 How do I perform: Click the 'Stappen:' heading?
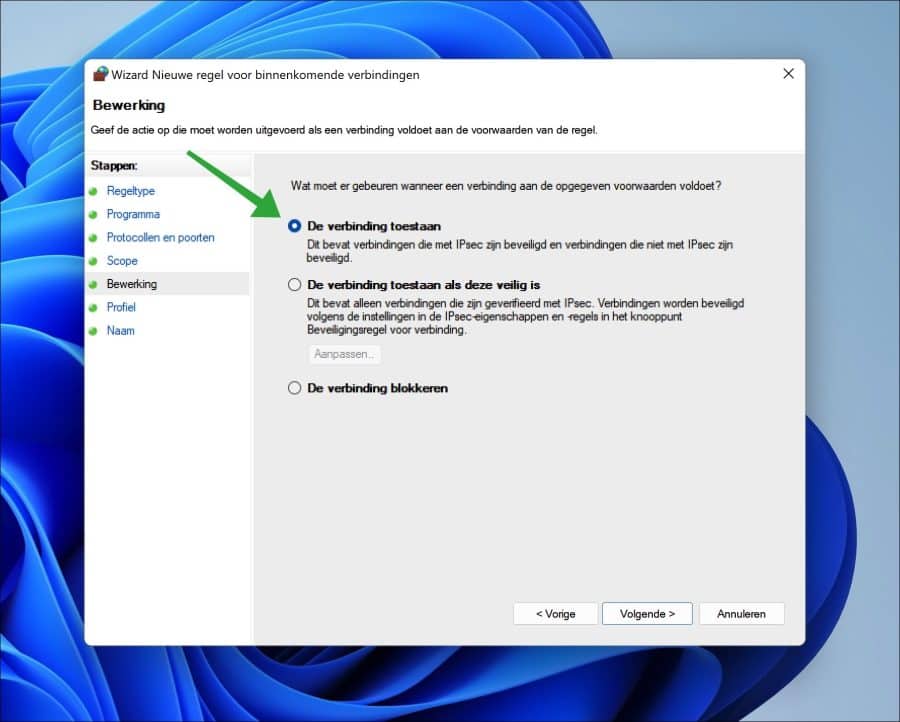114,166
